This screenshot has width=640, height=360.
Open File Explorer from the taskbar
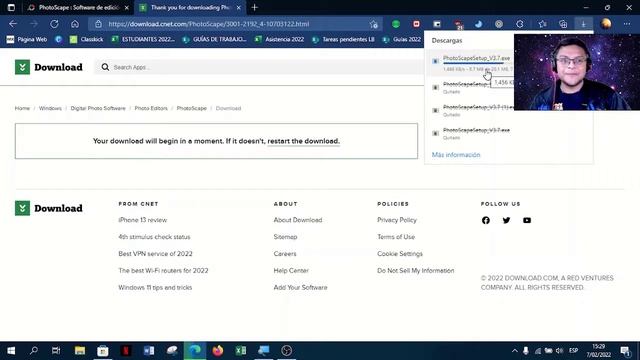tap(80, 351)
